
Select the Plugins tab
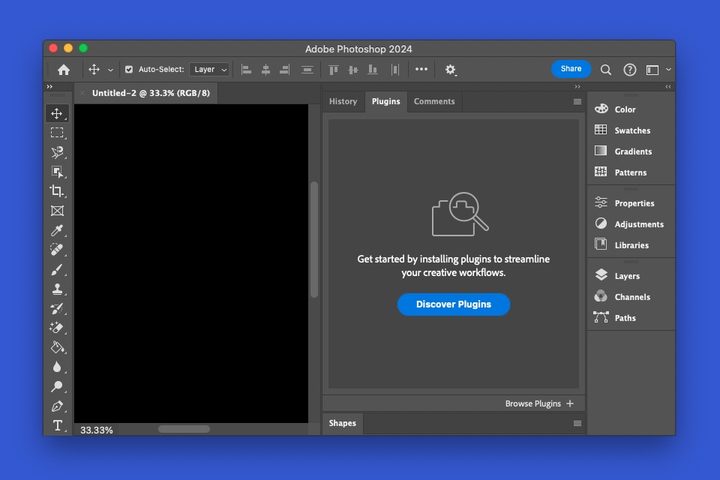click(x=386, y=102)
